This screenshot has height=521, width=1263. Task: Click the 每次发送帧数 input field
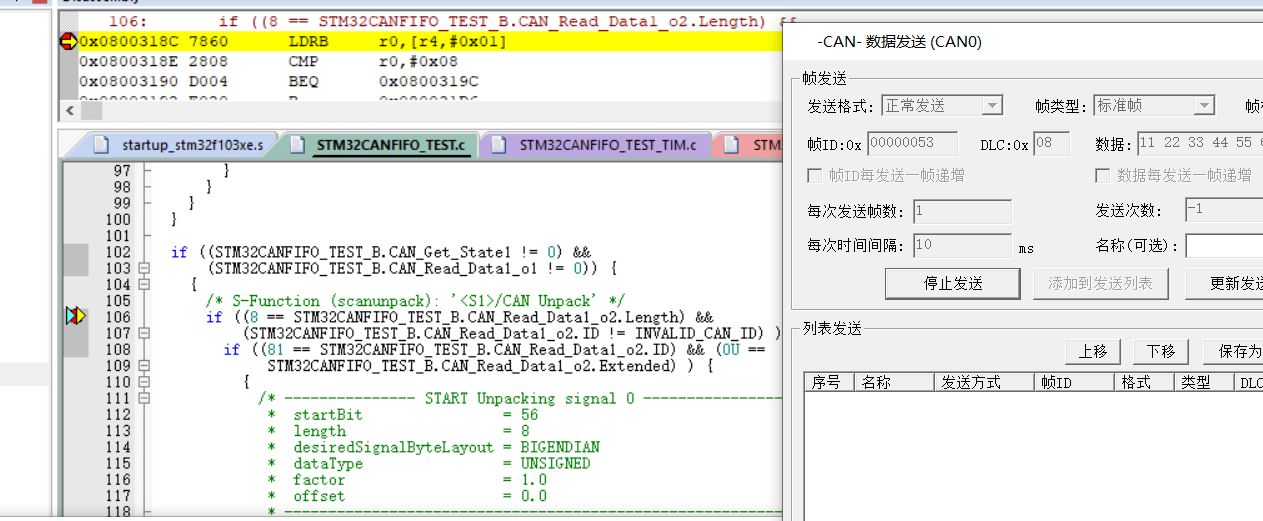[x=962, y=211]
